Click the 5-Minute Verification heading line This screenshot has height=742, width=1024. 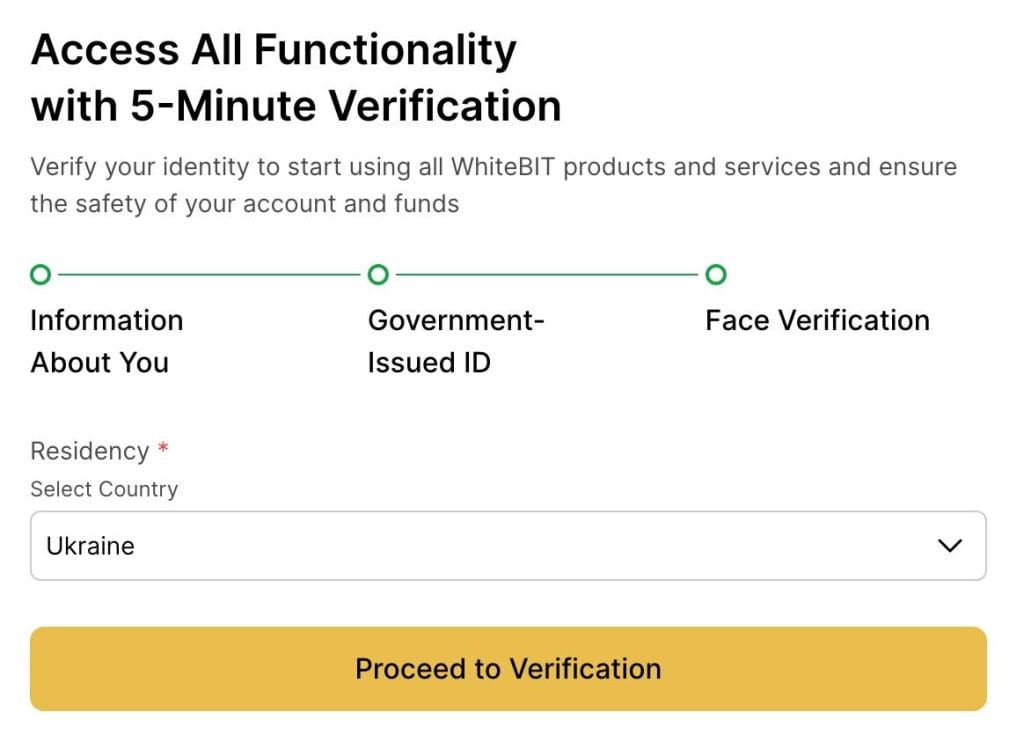297,105
